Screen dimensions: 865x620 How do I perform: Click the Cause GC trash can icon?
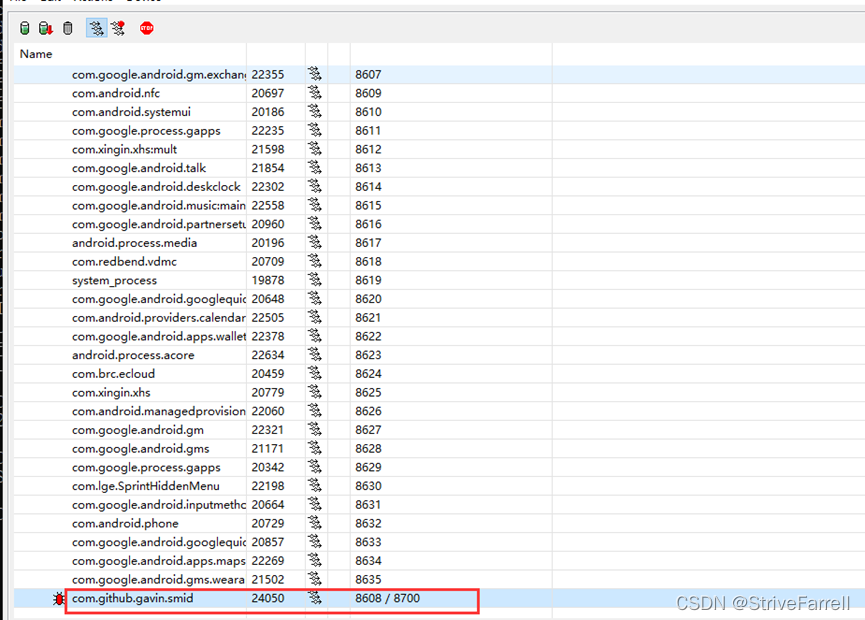tap(68, 28)
